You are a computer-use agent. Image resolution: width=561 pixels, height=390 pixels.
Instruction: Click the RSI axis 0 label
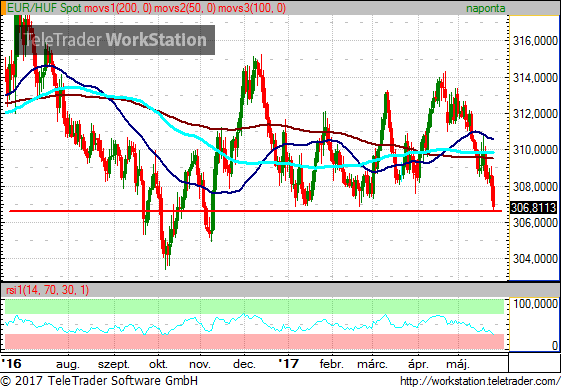[554, 345]
